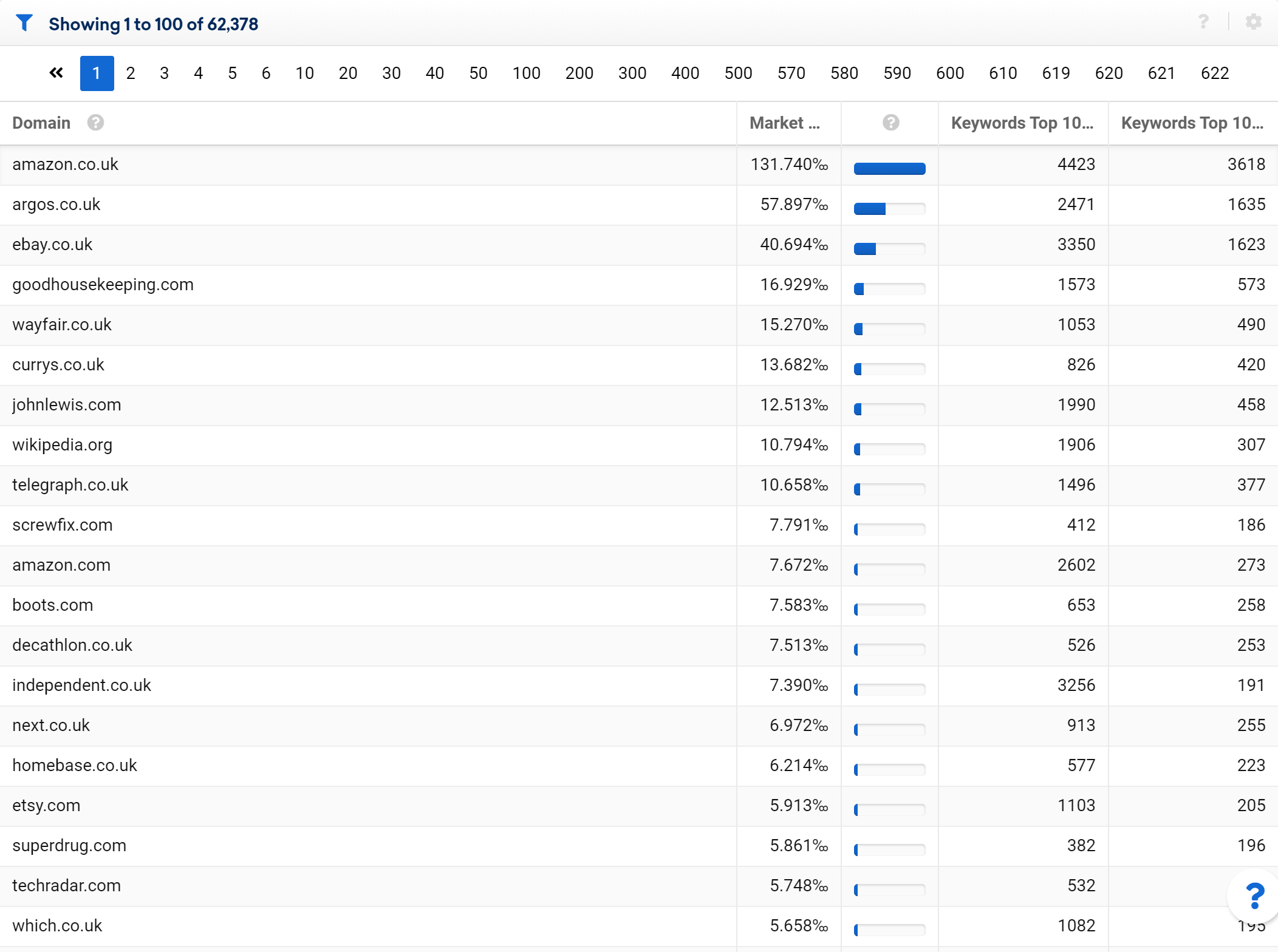Viewport: 1278px width, 952px height.
Task: Open the which.co.uk domain link
Action: [57, 926]
